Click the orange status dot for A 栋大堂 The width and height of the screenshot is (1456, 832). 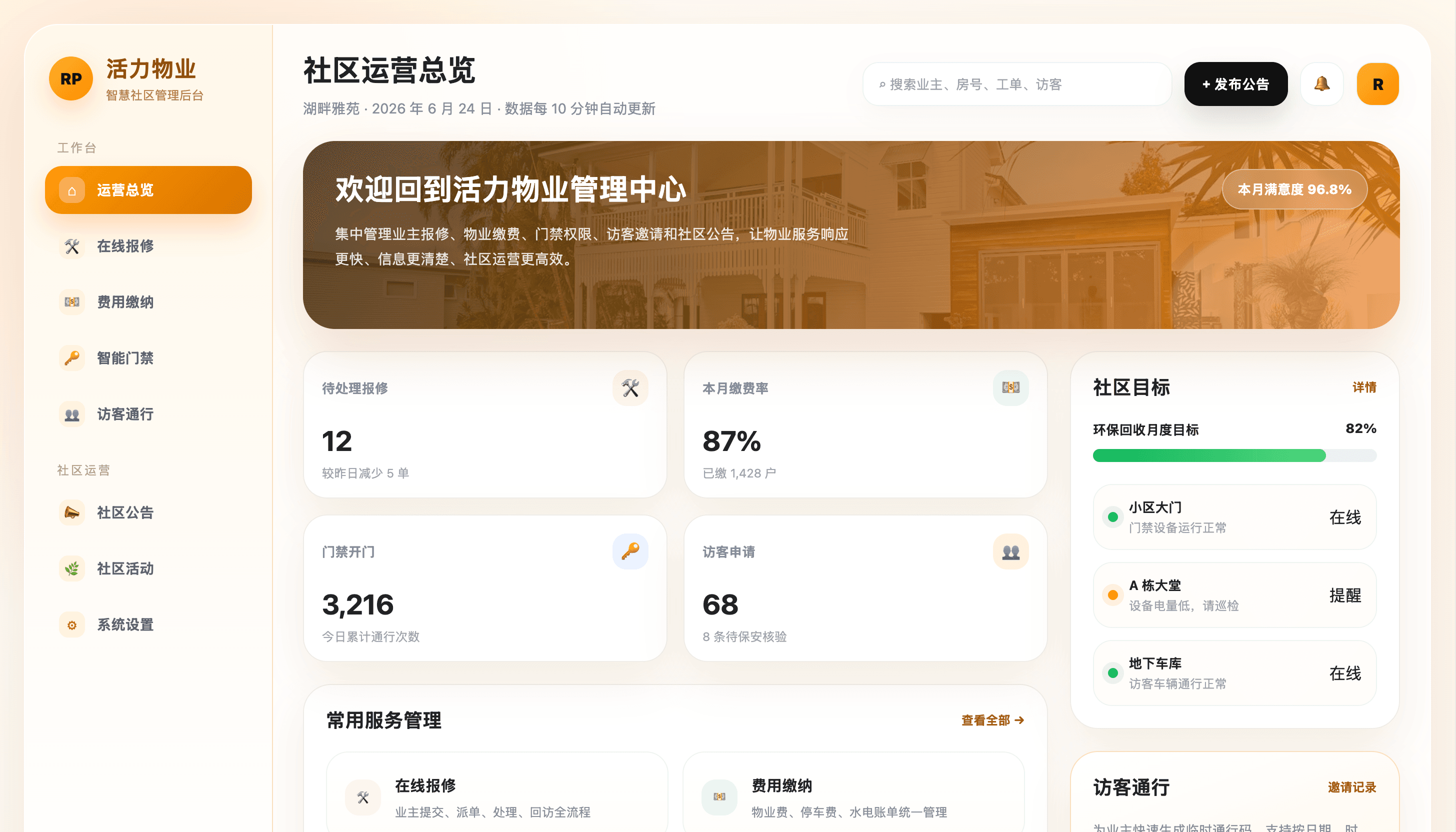coord(1112,595)
